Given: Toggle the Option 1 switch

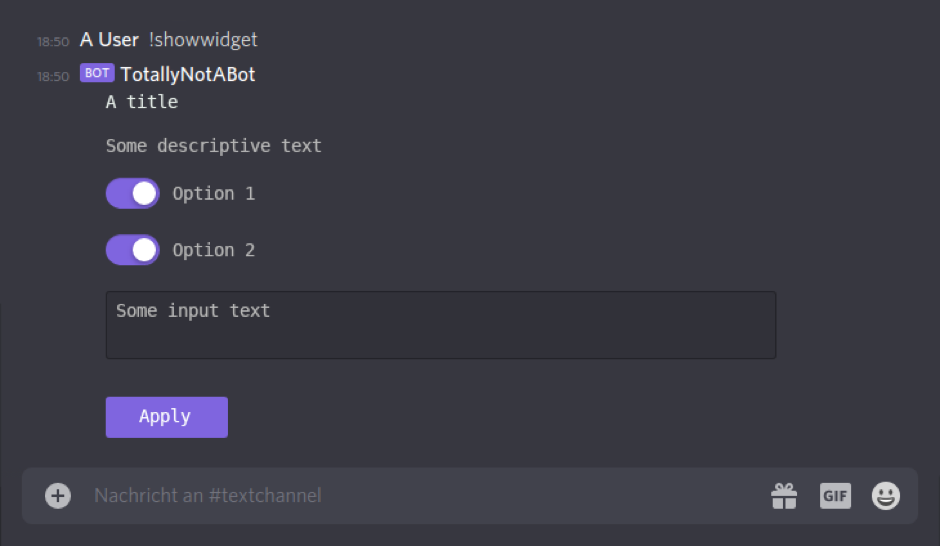Looking at the screenshot, I should (133, 194).
